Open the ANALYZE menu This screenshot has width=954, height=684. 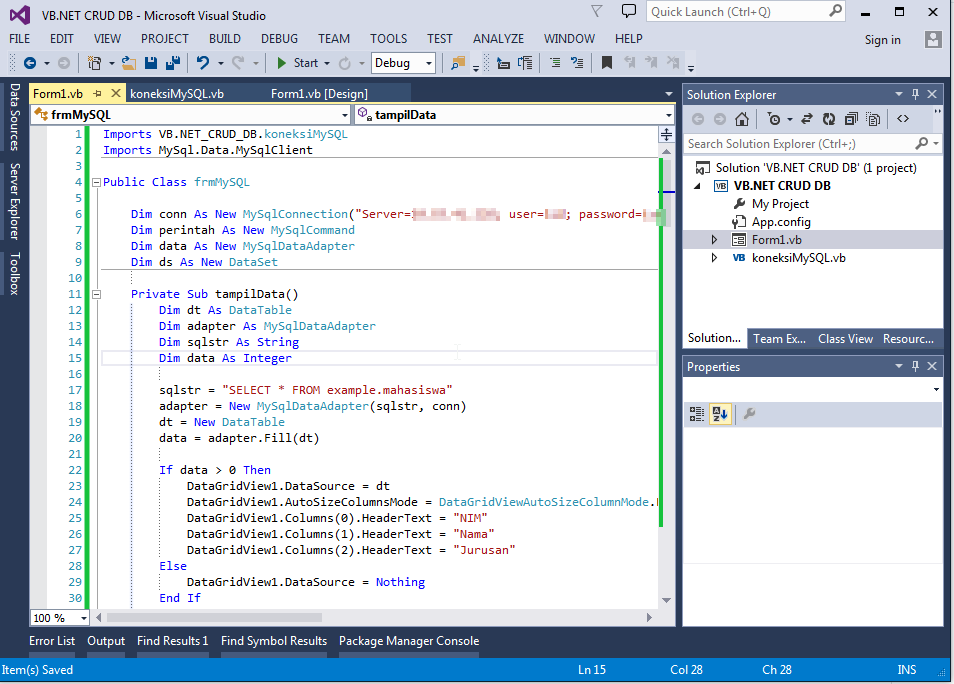coord(498,39)
